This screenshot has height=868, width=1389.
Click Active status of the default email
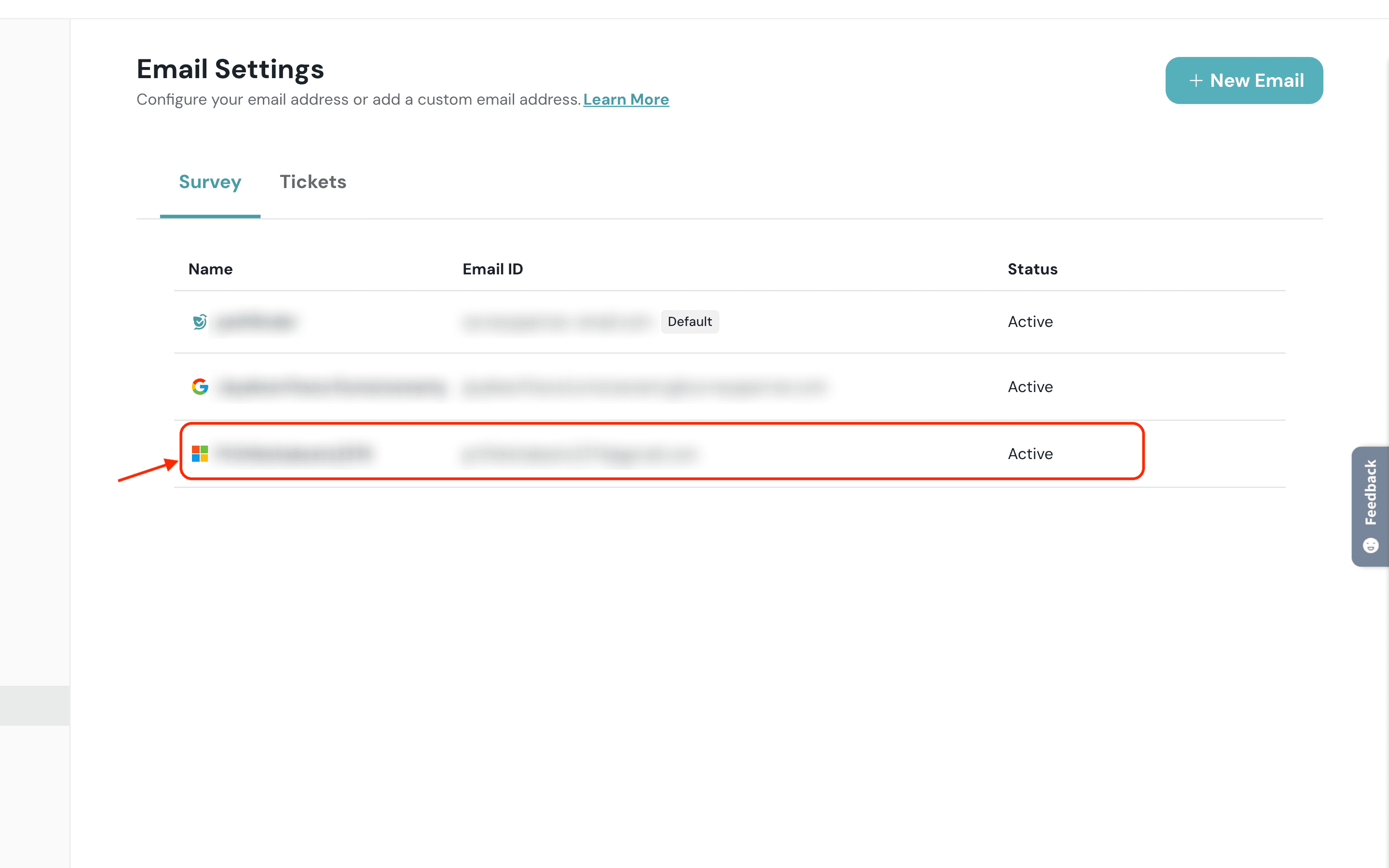(x=1030, y=322)
